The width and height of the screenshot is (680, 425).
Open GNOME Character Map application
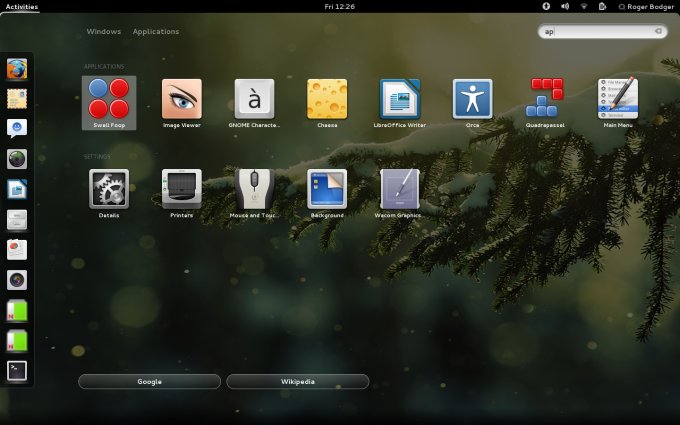255,103
